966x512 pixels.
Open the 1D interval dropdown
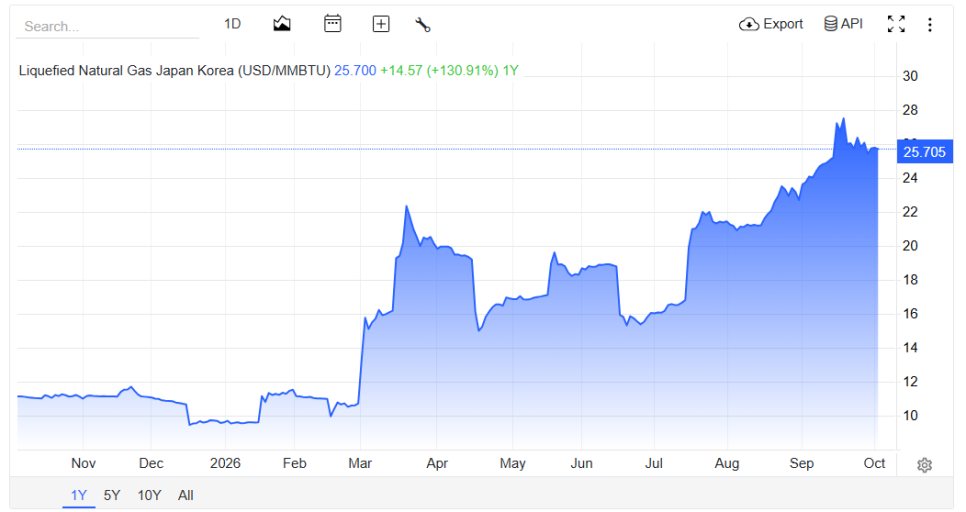pos(232,24)
